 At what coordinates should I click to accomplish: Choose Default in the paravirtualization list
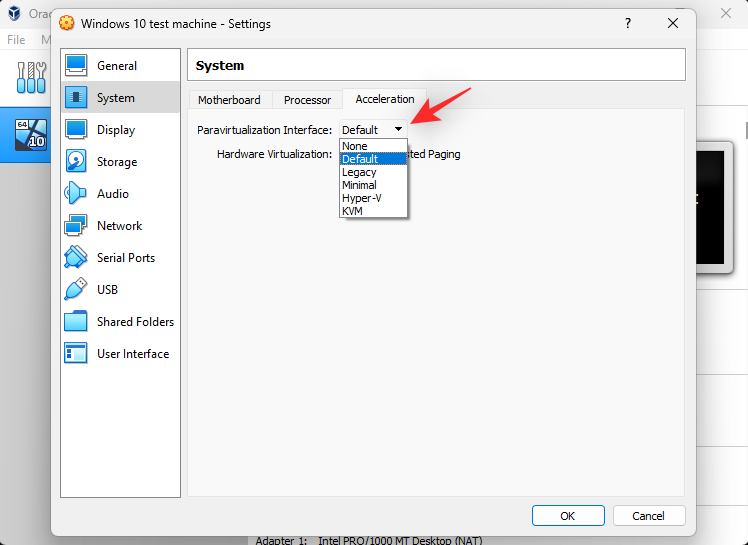click(x=373, y=159)
